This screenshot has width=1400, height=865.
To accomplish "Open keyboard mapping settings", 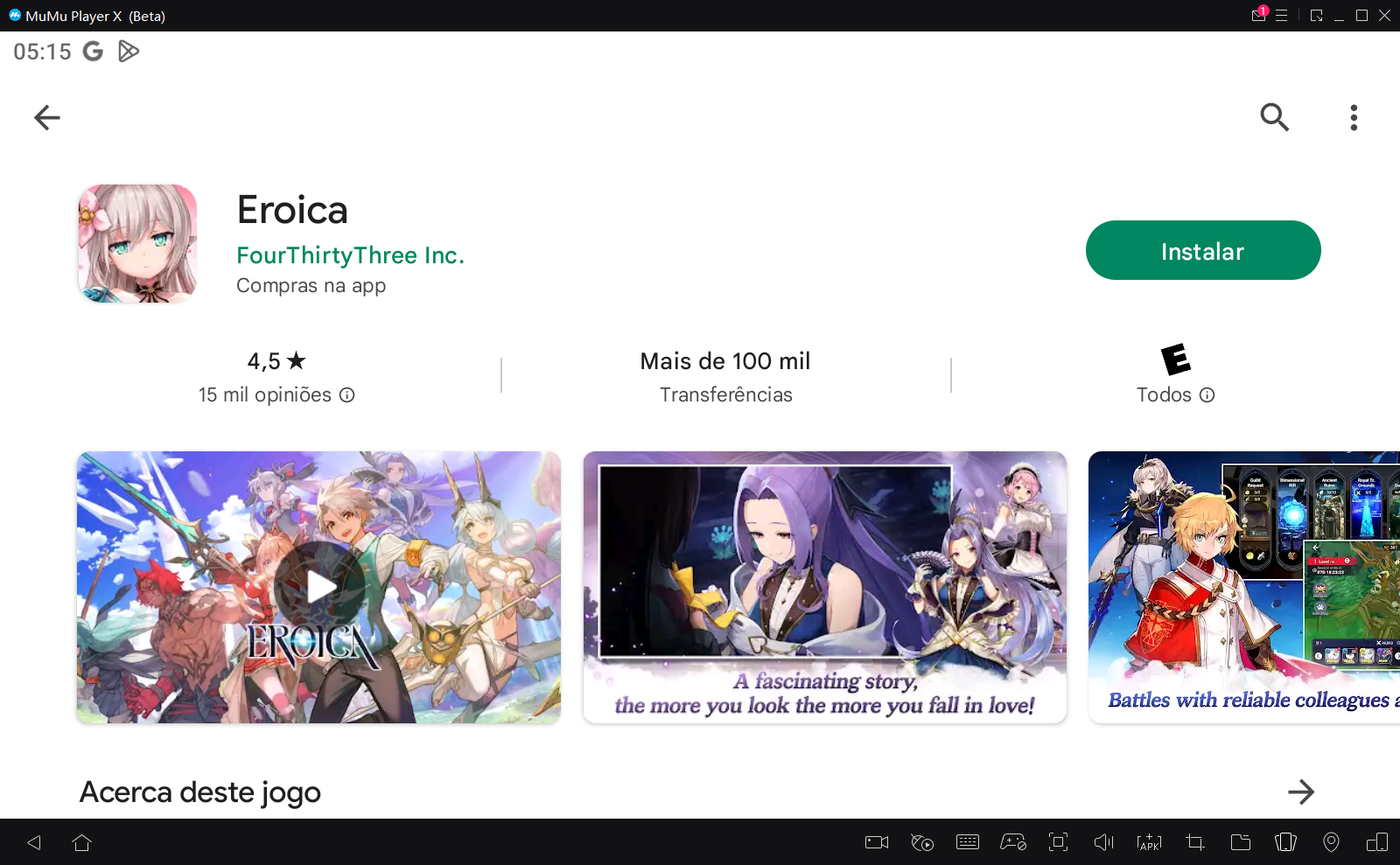I will (x=968, y=842).
